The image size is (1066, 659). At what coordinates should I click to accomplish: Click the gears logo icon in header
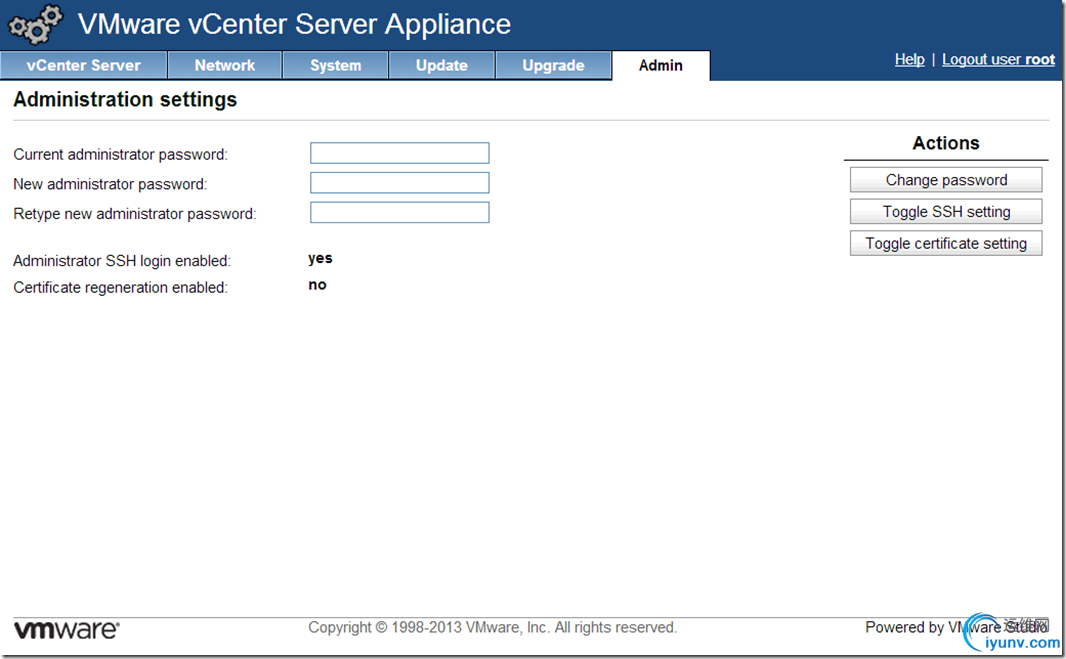point(36,25)
